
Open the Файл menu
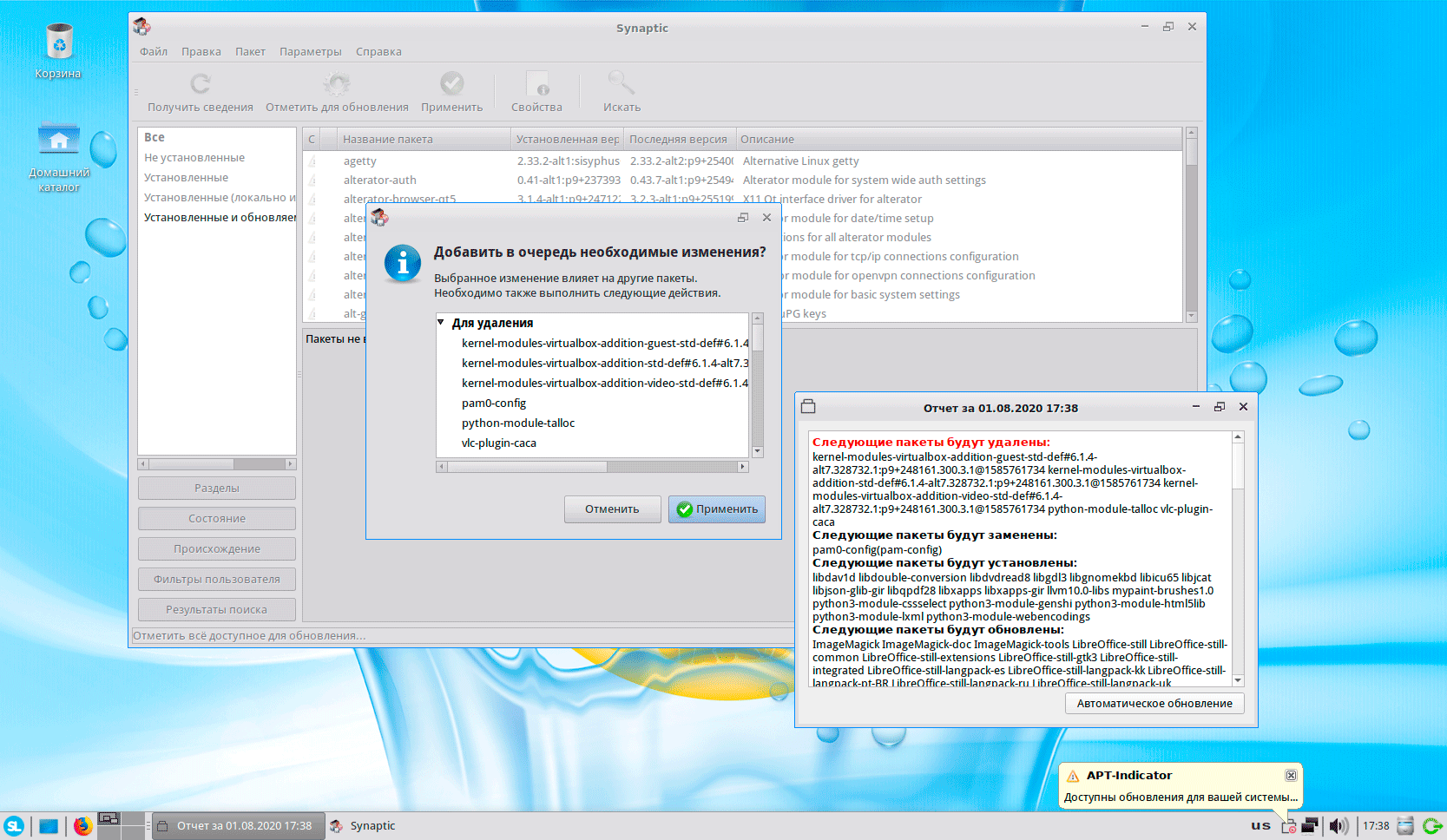coord(154,52)
